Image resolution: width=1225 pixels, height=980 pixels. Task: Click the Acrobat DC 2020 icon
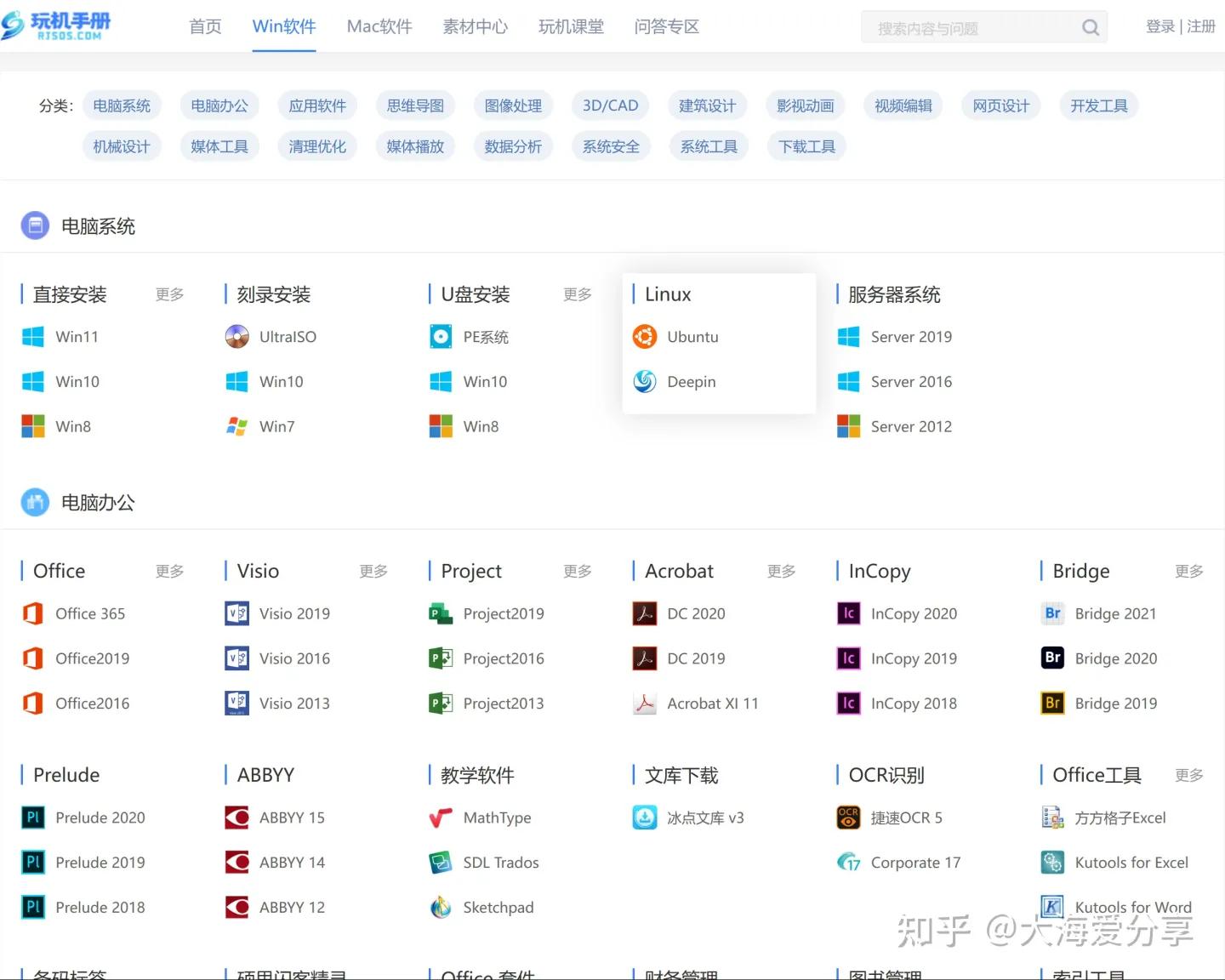(x=645, y=613)
